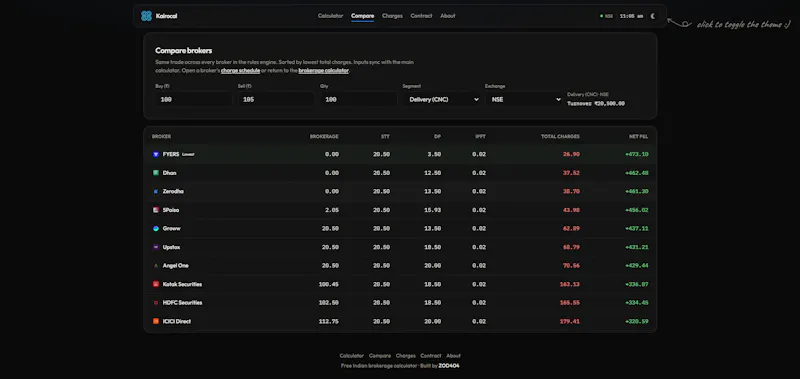Click the 11:05 am clock display
Image resolution: width=800 pixels, height=379 pixels.
coord(631,16)
